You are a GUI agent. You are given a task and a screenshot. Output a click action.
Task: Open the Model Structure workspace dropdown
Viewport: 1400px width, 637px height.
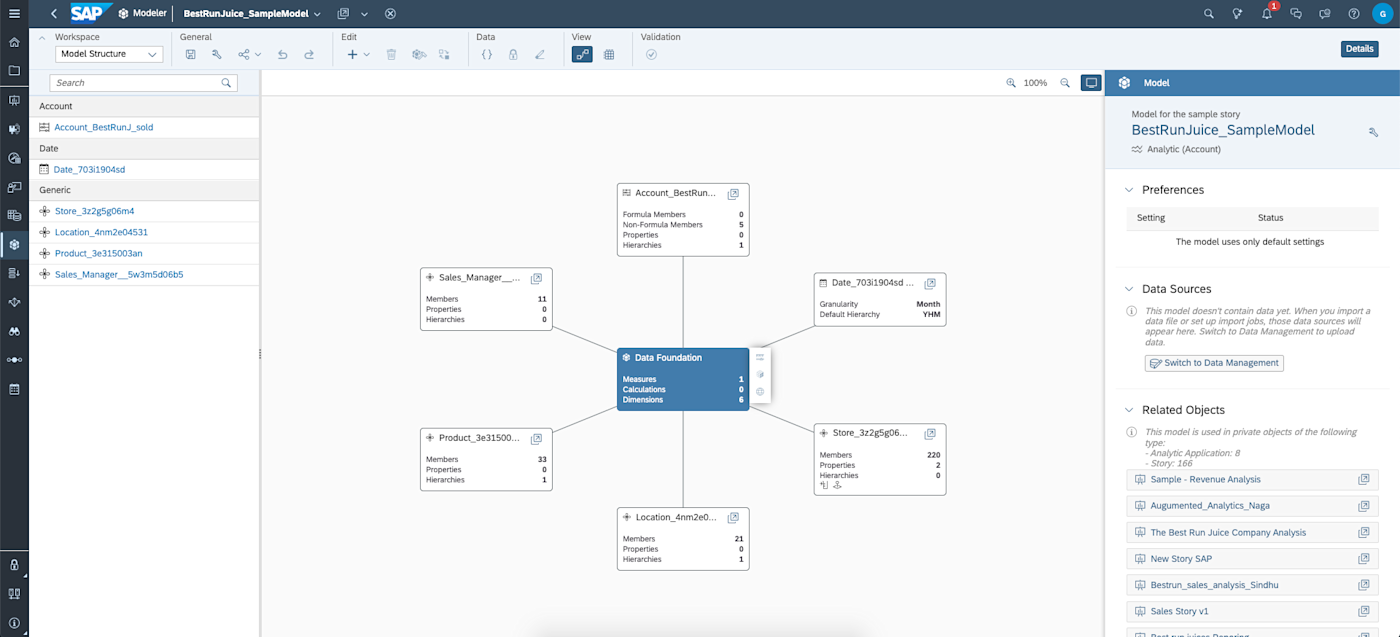(109, 54)
